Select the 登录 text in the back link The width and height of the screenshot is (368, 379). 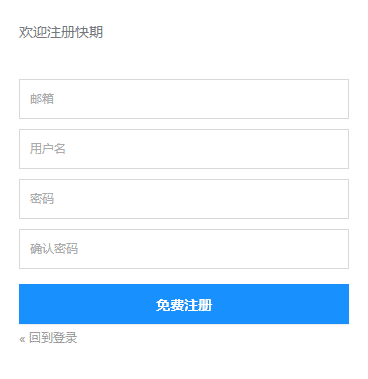point(65,338)
